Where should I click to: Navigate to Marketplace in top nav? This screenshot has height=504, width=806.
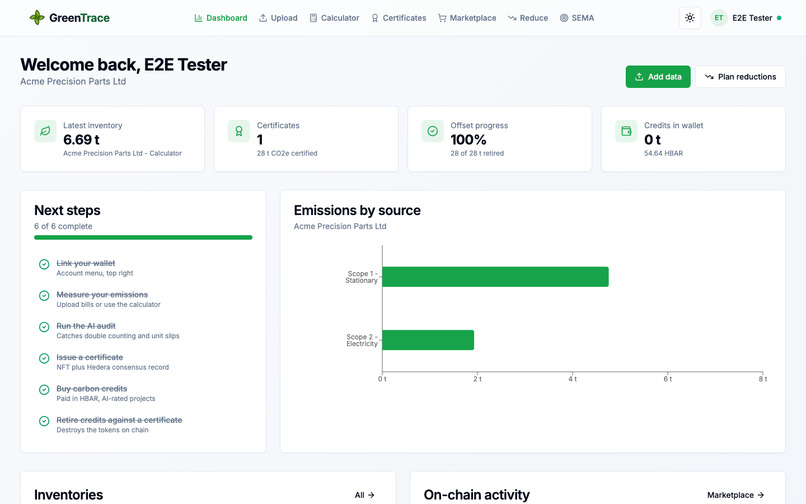[467, 18]
